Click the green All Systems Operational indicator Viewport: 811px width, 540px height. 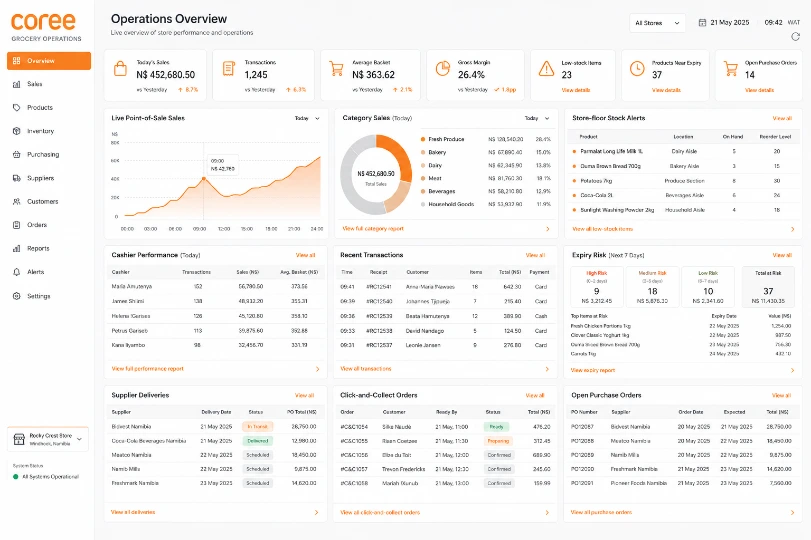[x=16, y=477]
